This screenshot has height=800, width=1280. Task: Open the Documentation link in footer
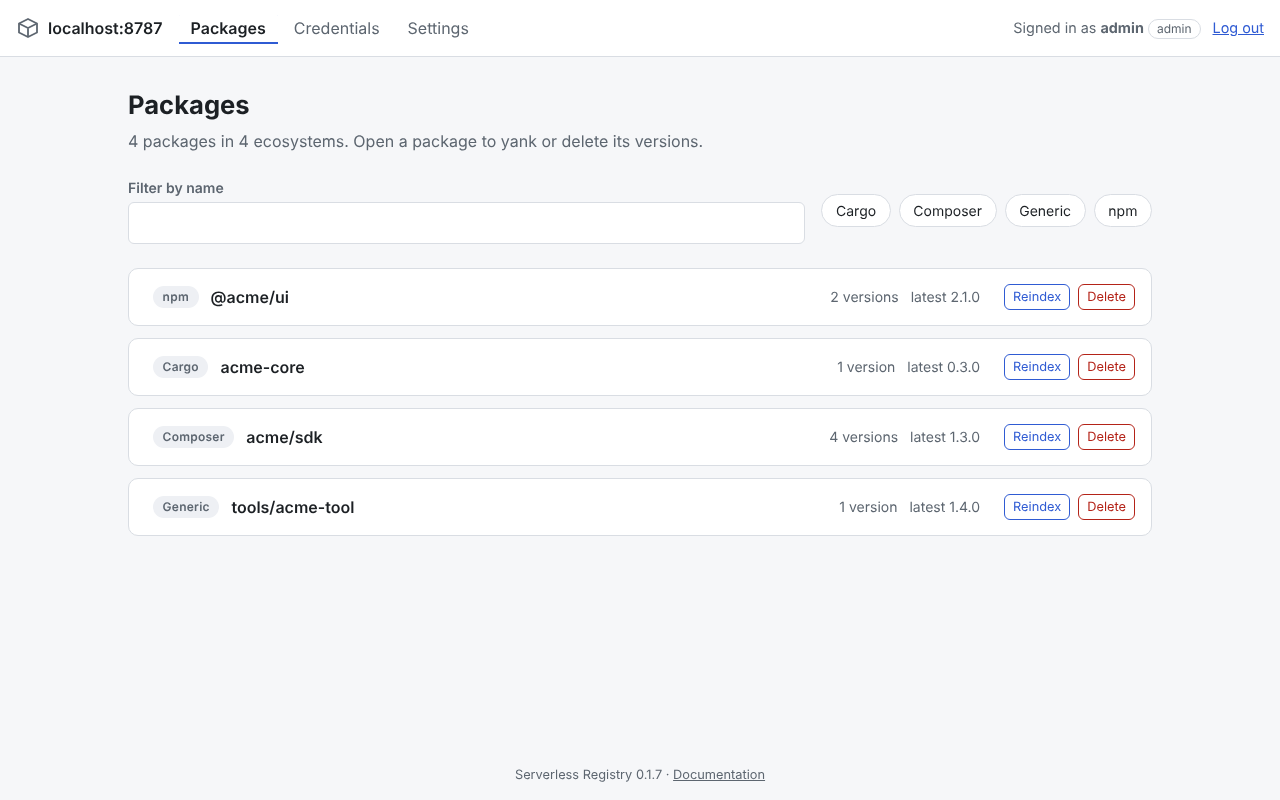click(719, 774)
